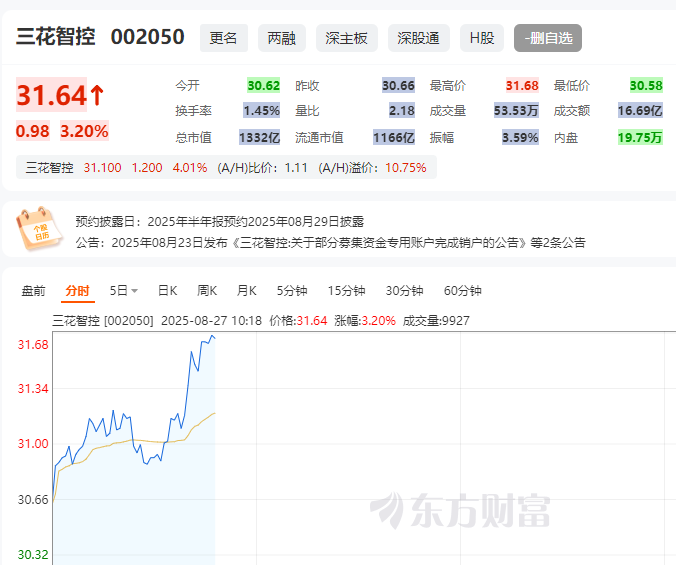Click the 流通市值 value 1166亿
Screen dimensions: 676x565
[394, 137]
